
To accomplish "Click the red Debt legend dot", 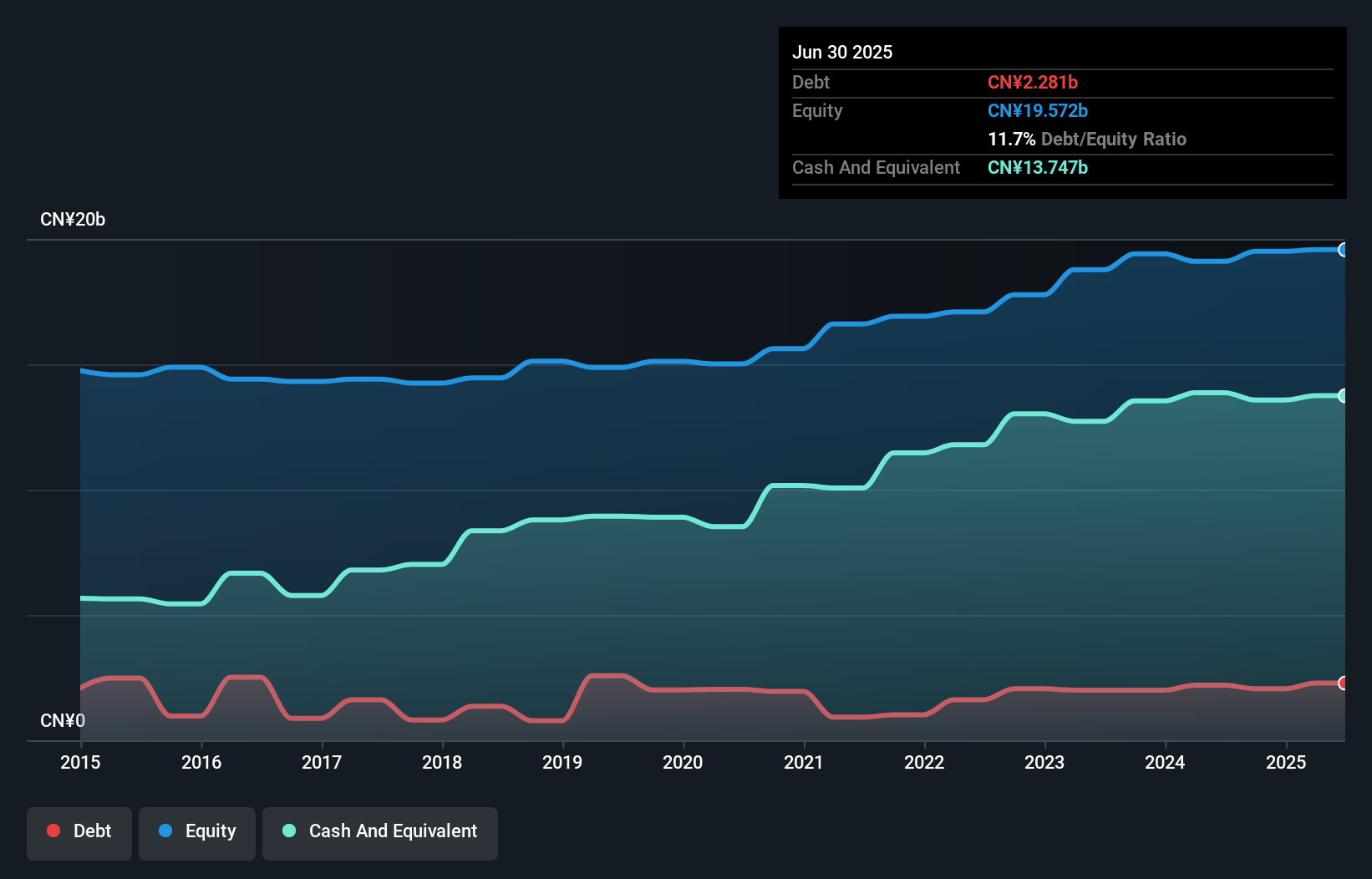I will coord(53,831).
